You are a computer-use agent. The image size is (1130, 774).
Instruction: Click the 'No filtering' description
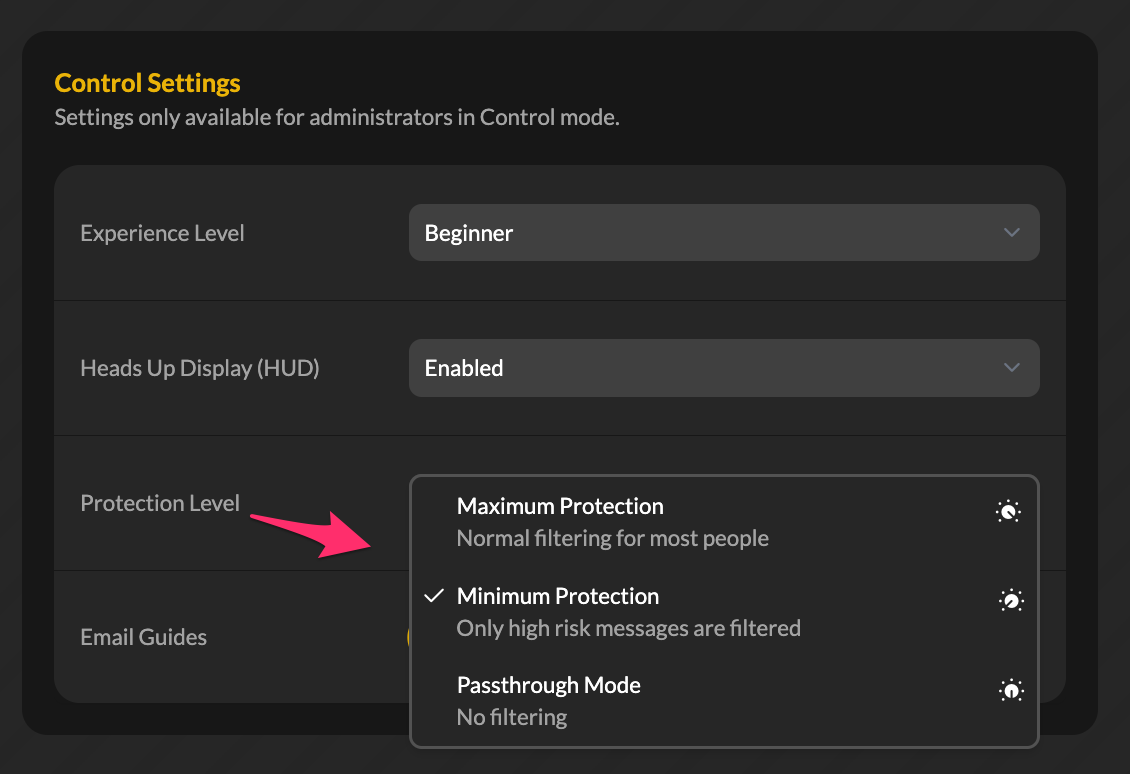(x=512, y=717)
